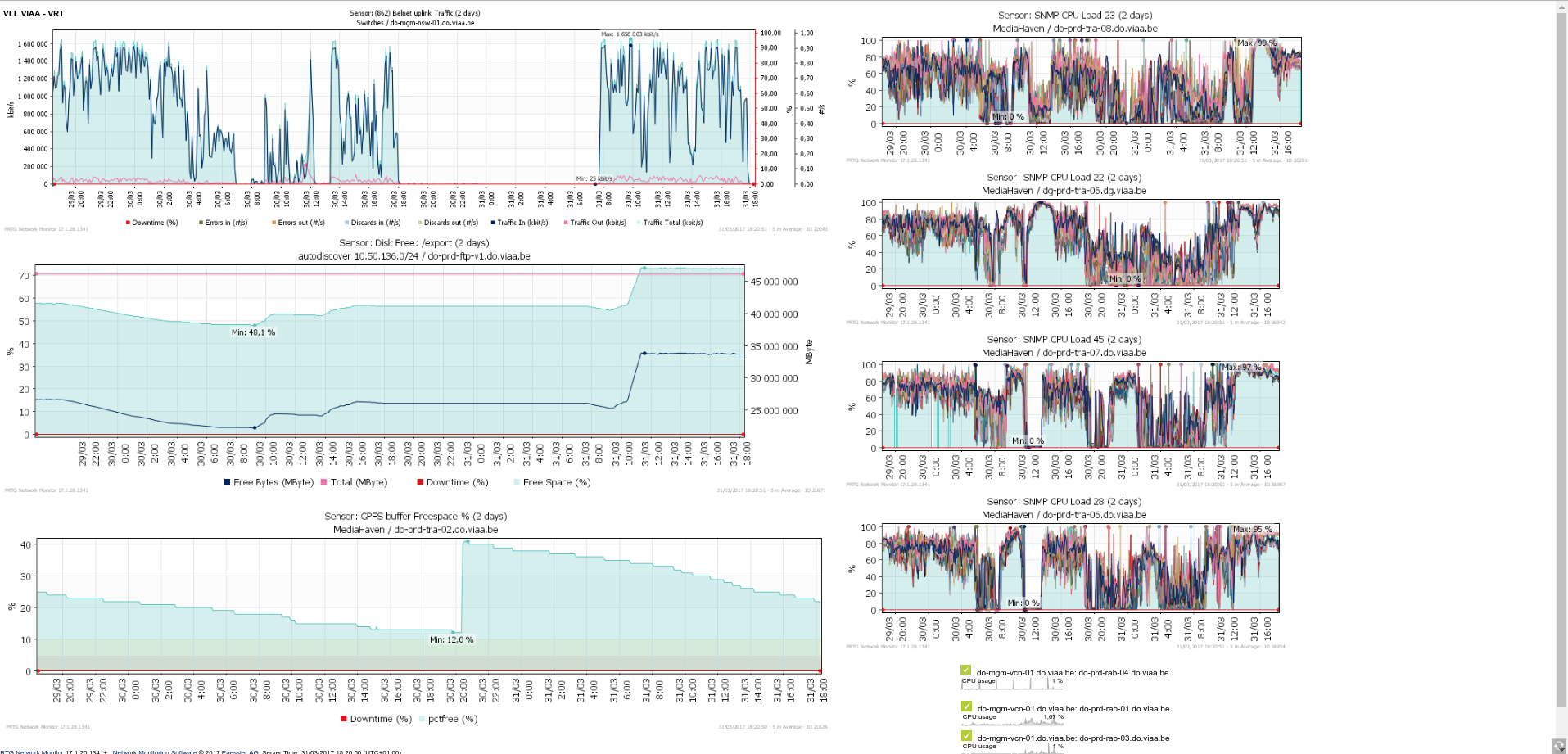Open the do-prd-rab-01 CPU usage mini graph
Image resolution: width=1568 pixels, height=754 pixels.
(x=1012, y=720)
